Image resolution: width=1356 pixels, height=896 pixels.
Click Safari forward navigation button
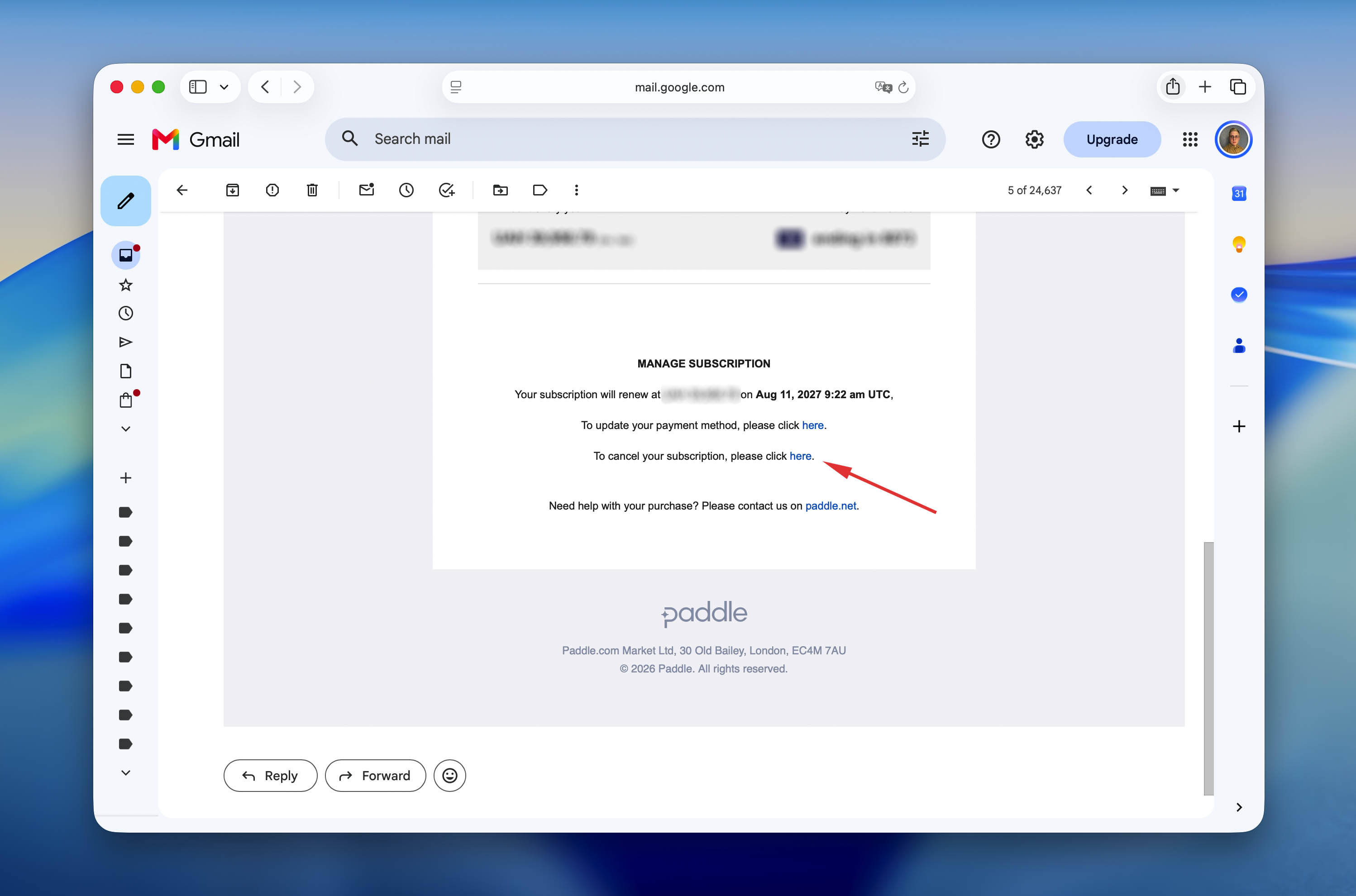click(296, 87)
